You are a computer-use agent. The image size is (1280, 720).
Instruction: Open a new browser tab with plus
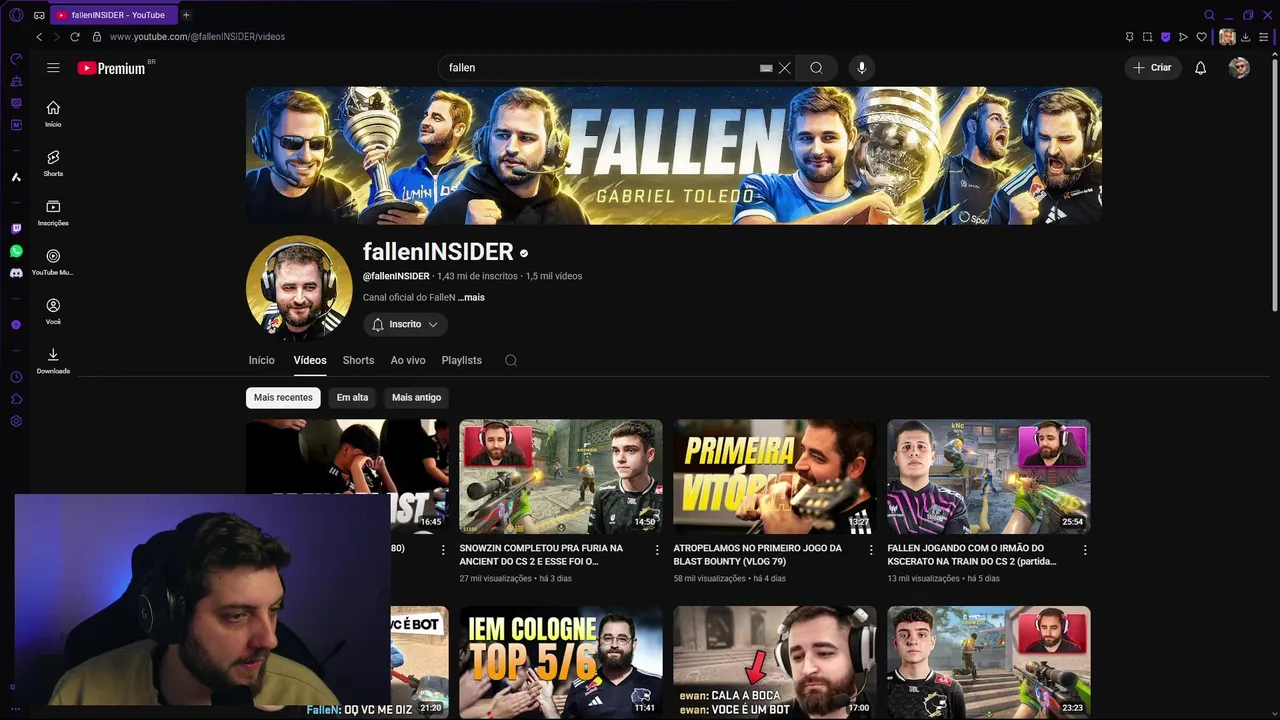tap(186, 15)
